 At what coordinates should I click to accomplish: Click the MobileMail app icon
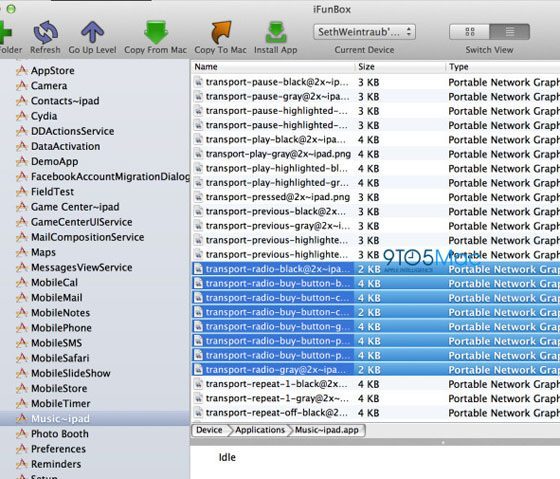pyautogui.click(x=22, y=297)
